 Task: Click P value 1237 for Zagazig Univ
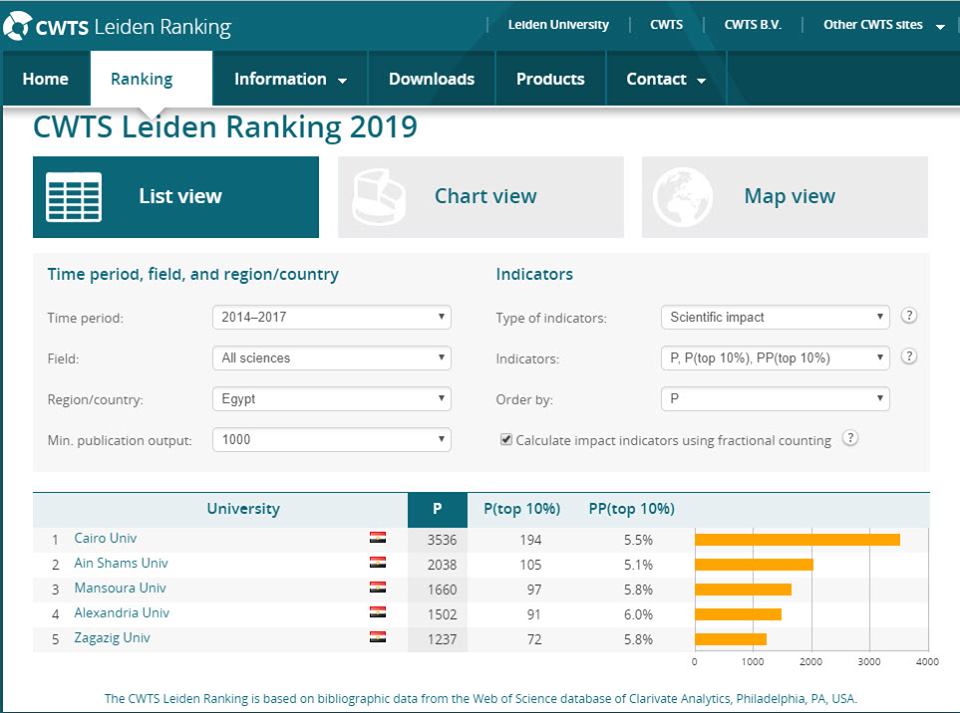442,640
